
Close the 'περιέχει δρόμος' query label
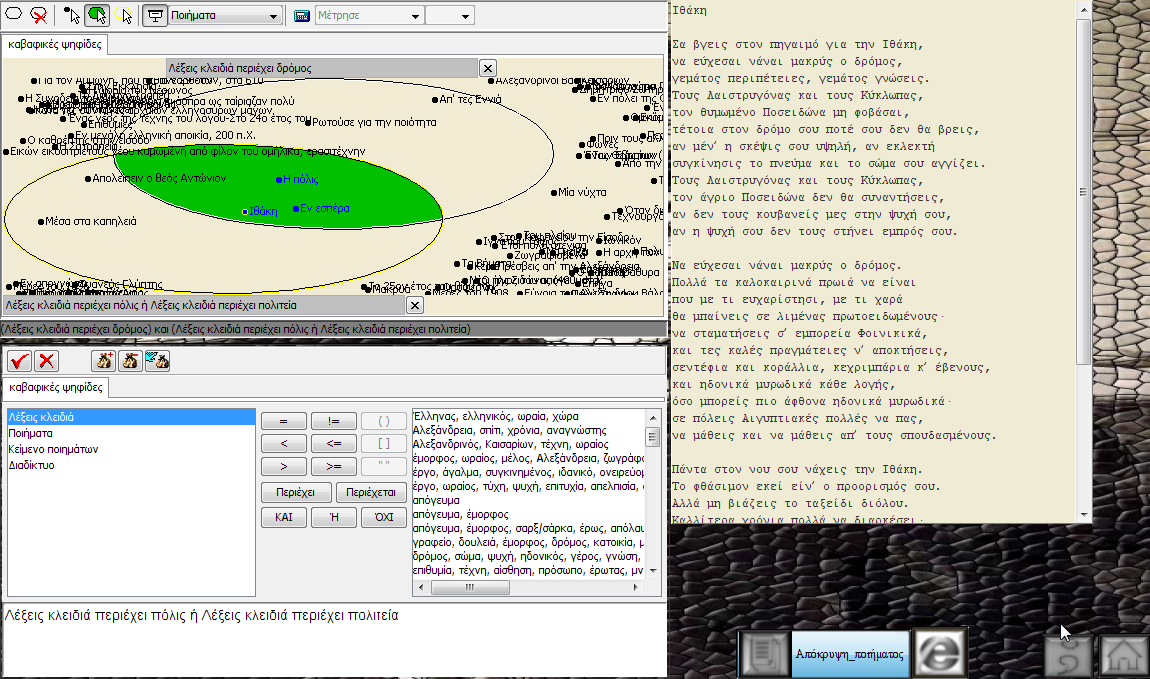(x=488, y=68)
